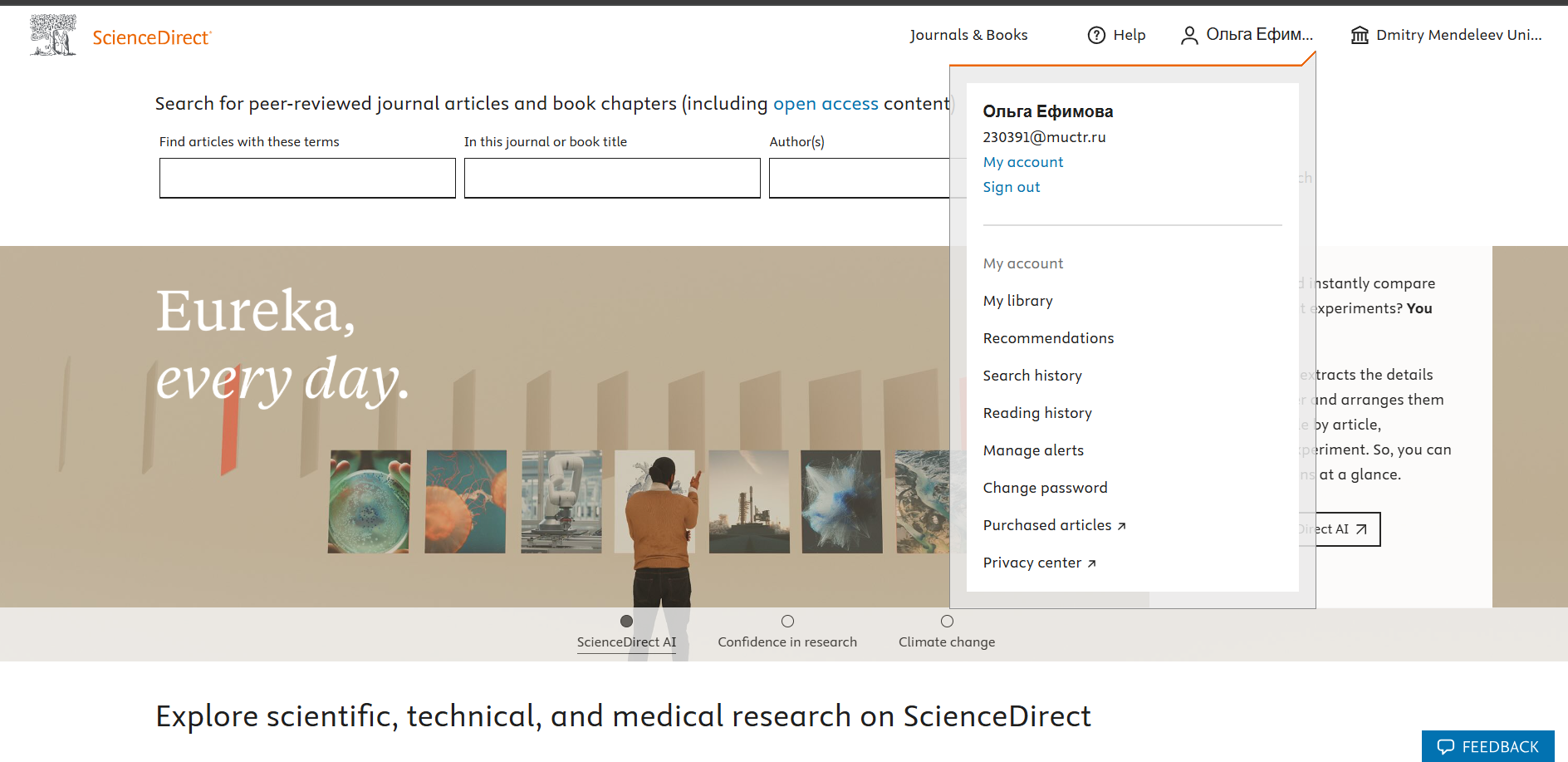This screenshot has height=762, width=1568.
Task: Select the ScienceDirect AI carousel dot
Action: point(626,621)
